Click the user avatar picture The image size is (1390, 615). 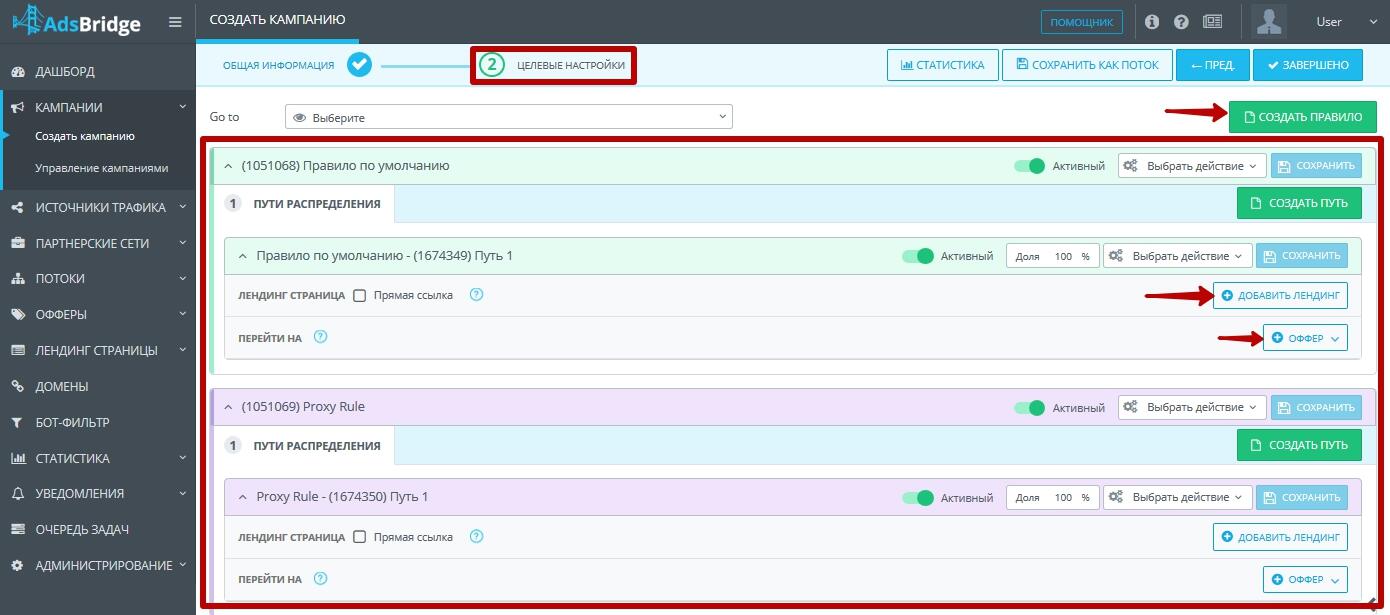pos(1270,21)
